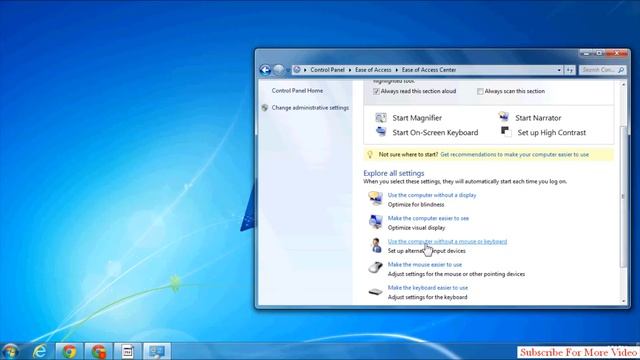The image size is (640, 360).
Task: Click the keyboard icon in settings list
Action: click(x=375, y=292)
